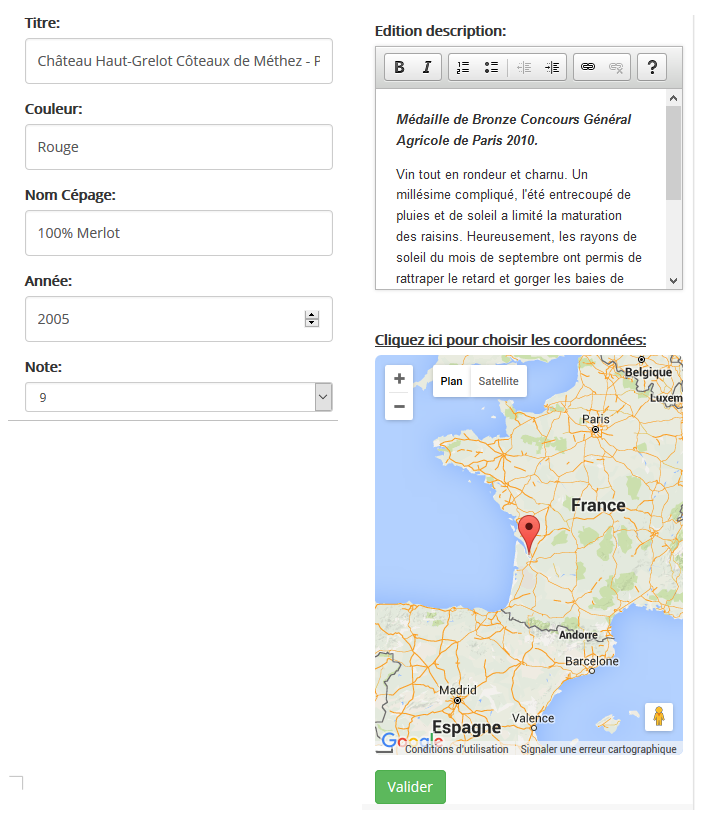Focus the Nom Cépage input field
704x819 pixels.
(179, 233)
